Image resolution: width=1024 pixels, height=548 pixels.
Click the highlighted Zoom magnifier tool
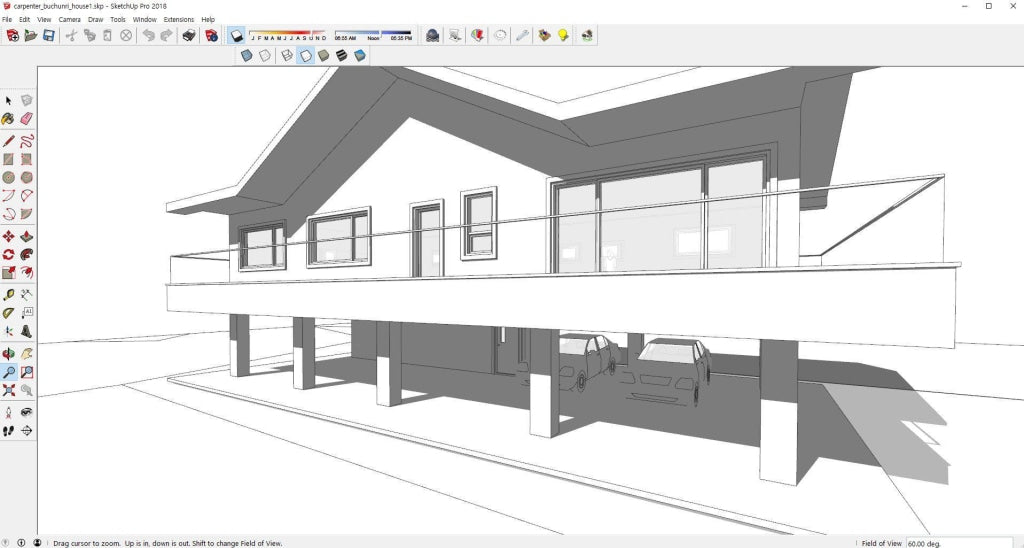pyautogui.click(x=8, y=372)
